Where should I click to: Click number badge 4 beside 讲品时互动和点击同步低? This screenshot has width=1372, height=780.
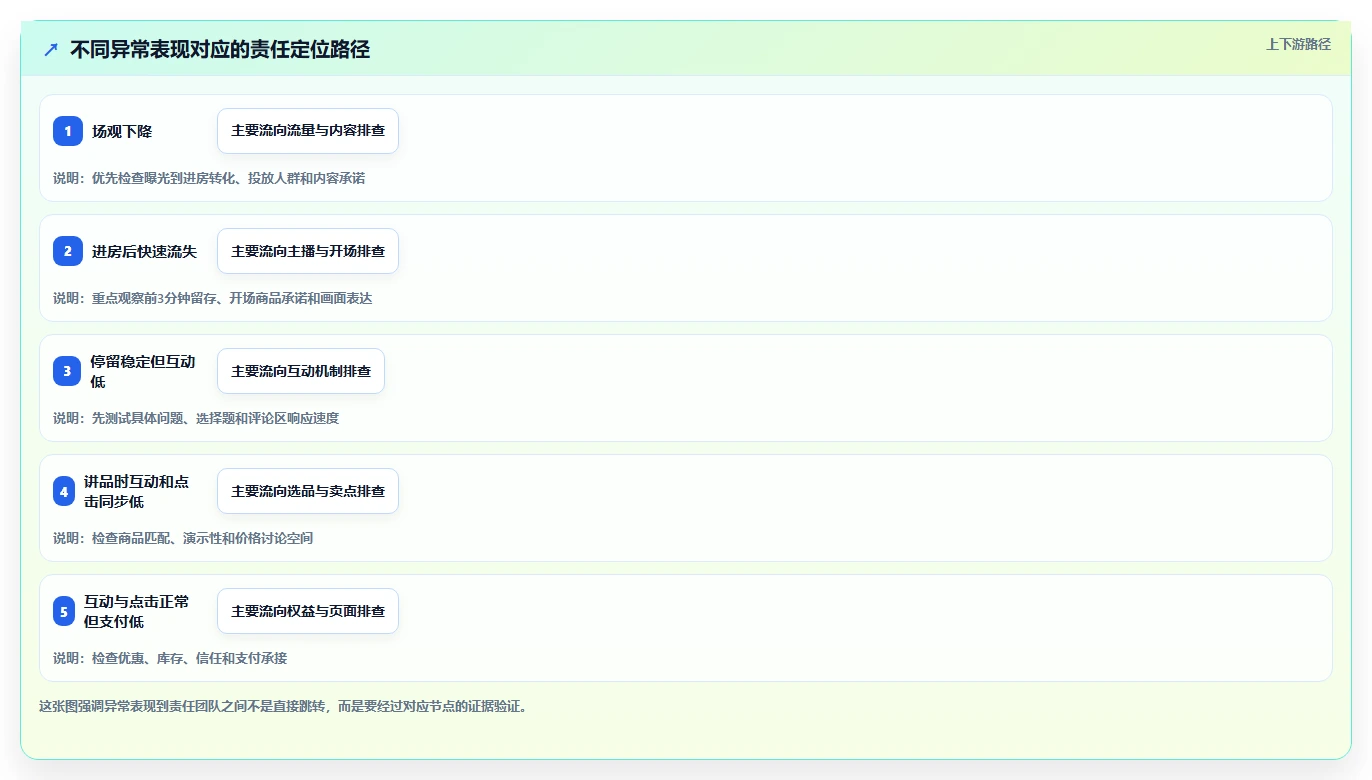64,491
